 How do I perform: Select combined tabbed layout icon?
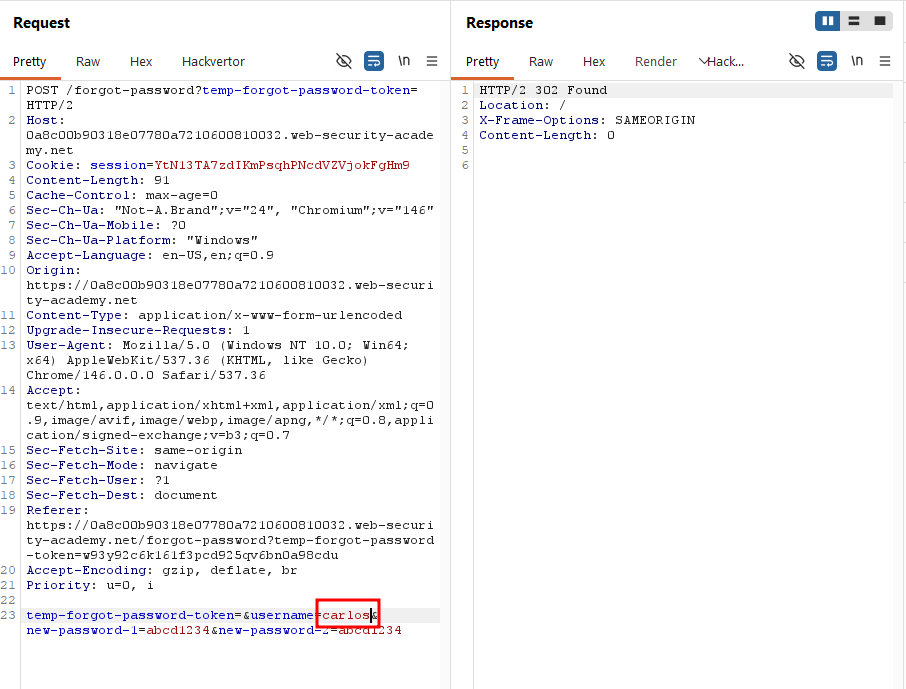pyautogui.click(x=879, y=21)
